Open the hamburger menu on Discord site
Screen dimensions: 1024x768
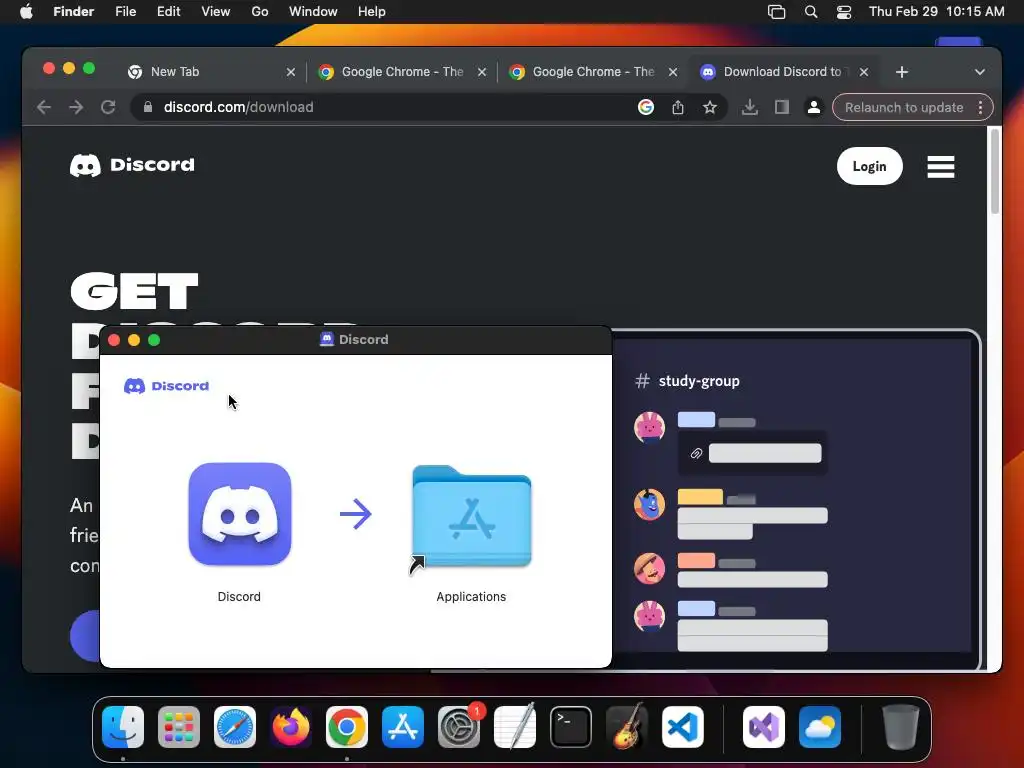coord(940,167)
